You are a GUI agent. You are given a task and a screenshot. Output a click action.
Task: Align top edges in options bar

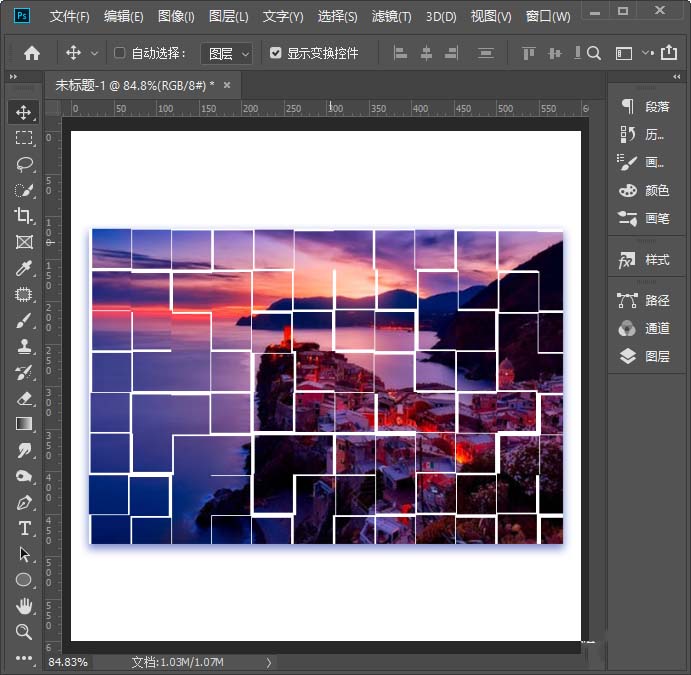pos(528,53)
